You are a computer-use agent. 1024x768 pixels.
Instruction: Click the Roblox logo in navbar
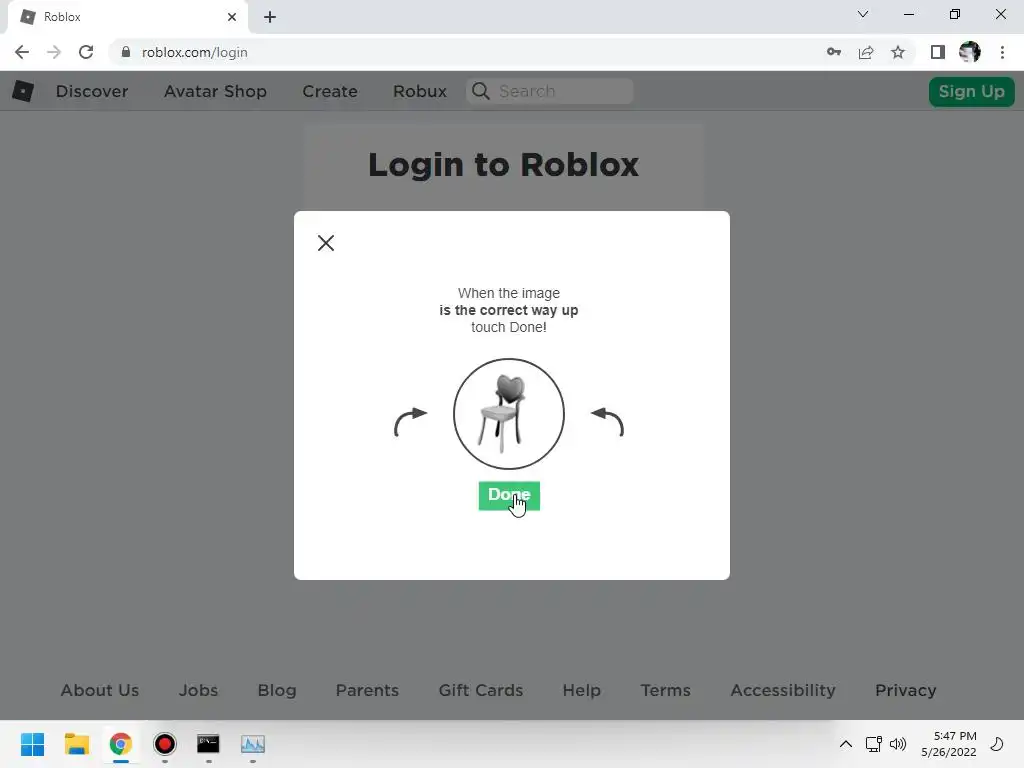(23, 91)
